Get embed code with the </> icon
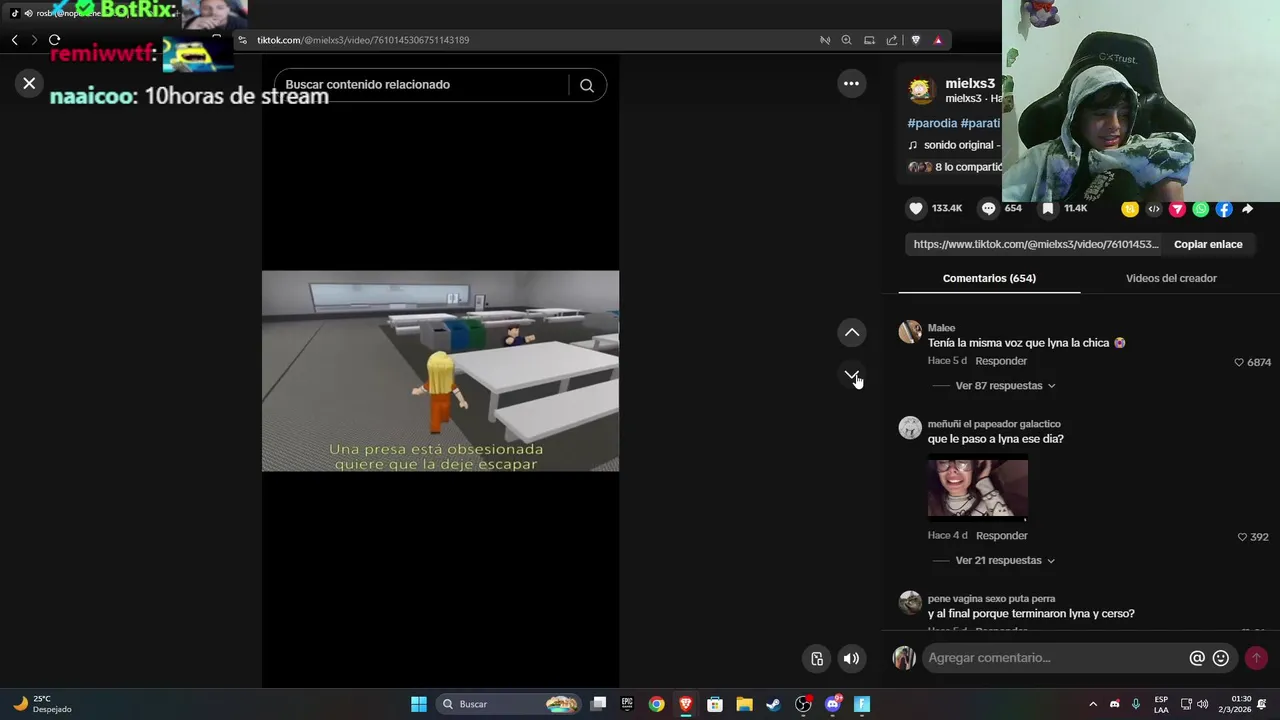 (x=1154, y=209)
